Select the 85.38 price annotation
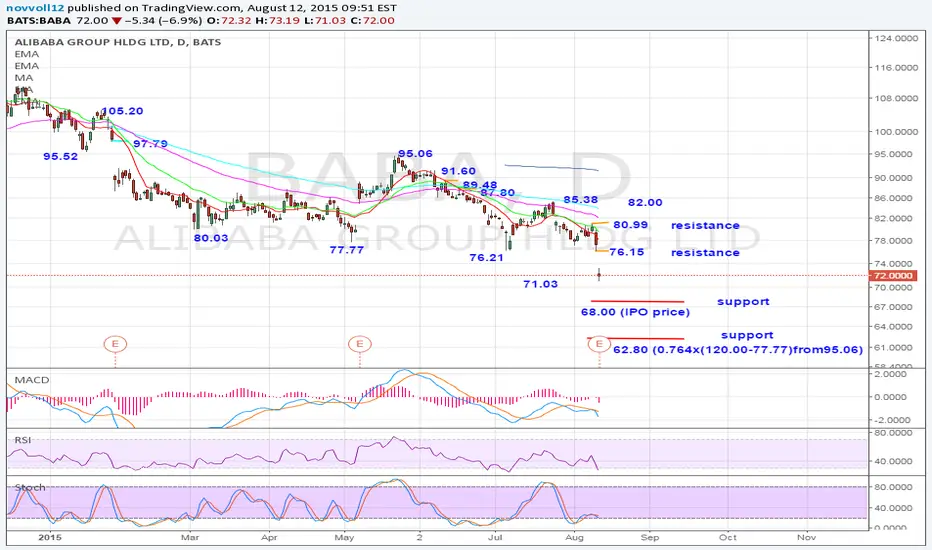 (x=581, y=200)
